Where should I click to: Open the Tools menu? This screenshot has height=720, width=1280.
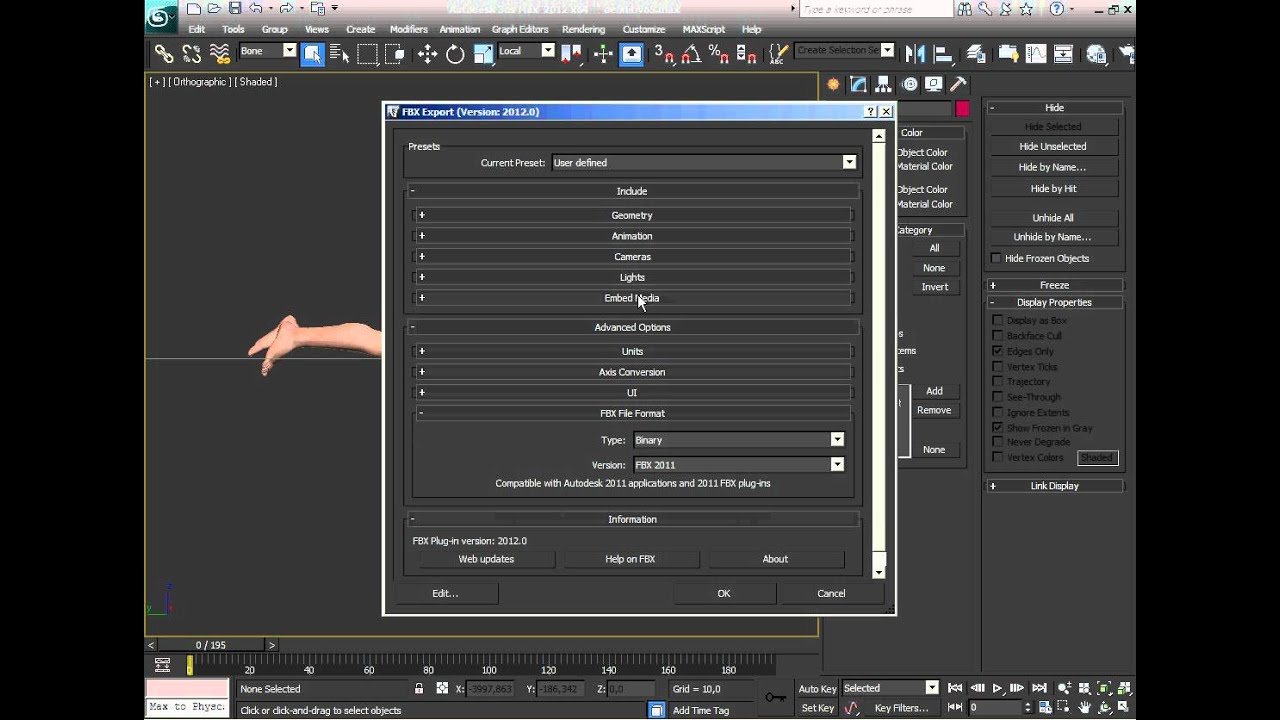pos(233,29)
